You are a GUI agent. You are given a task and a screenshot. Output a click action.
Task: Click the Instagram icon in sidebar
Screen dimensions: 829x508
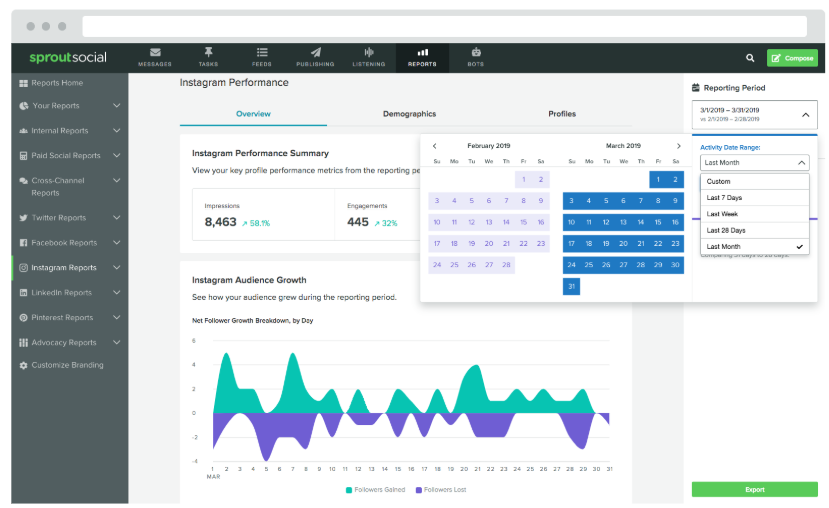pos(23,267)
